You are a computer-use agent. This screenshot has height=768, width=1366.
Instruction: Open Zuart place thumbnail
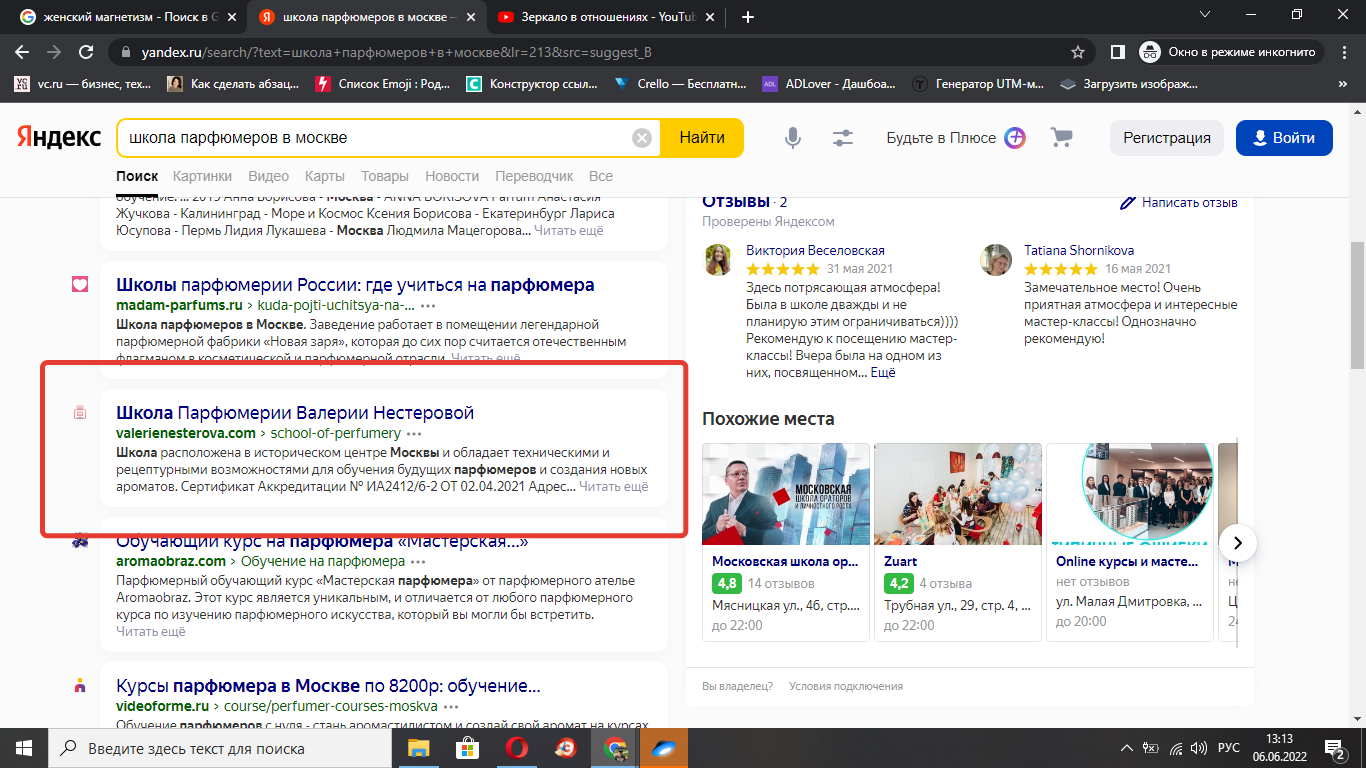958,494
